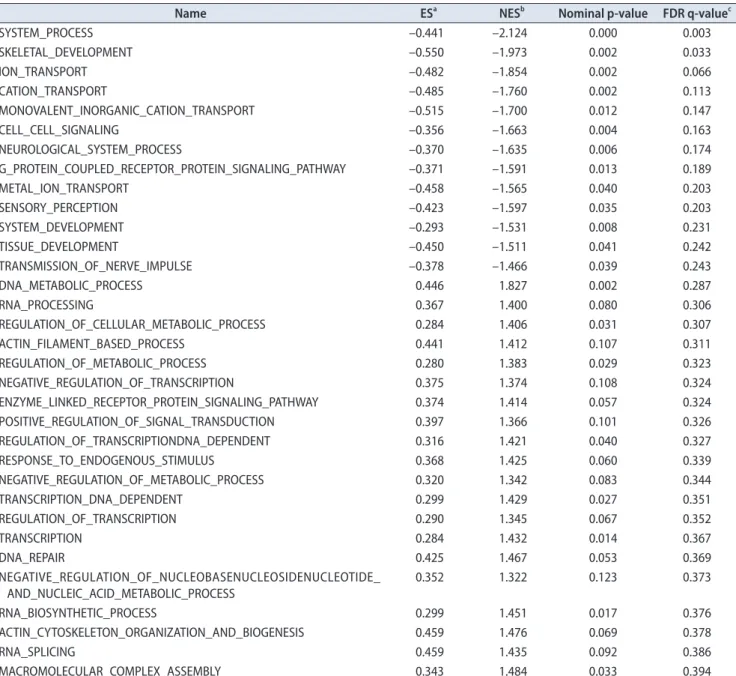Select NEGATIVE_REGULATION_OF_TRANSCRIPTION row name
736x676 pixels.
click(117, 383)
